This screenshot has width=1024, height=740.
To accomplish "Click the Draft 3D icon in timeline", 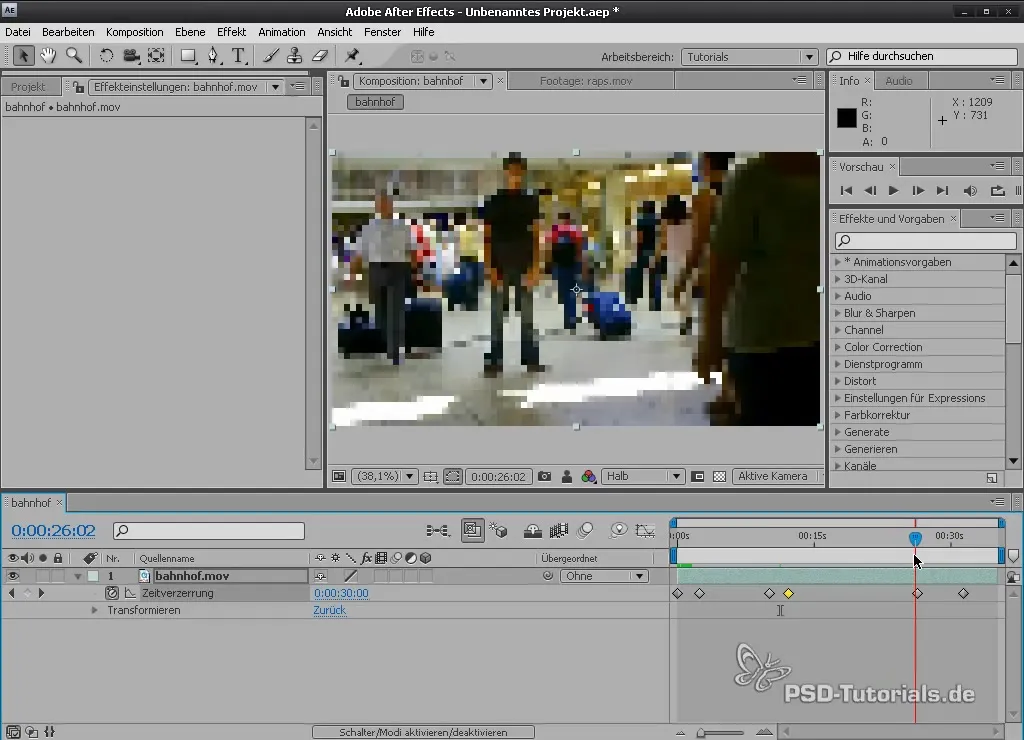I will (500, 531).
